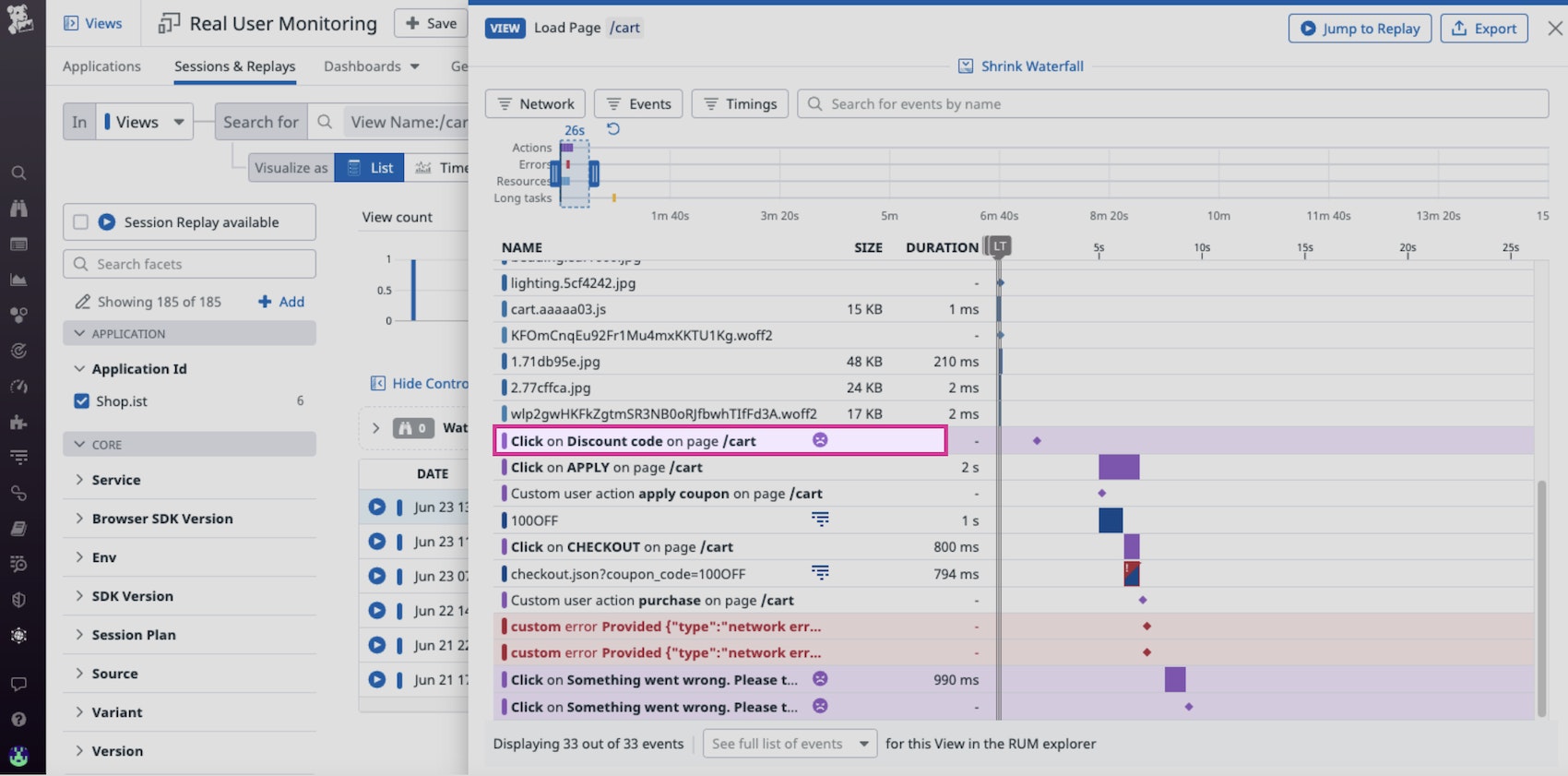
Task: Click the reset zoom icon next to 26s
Action: click(x=613, y=129)
